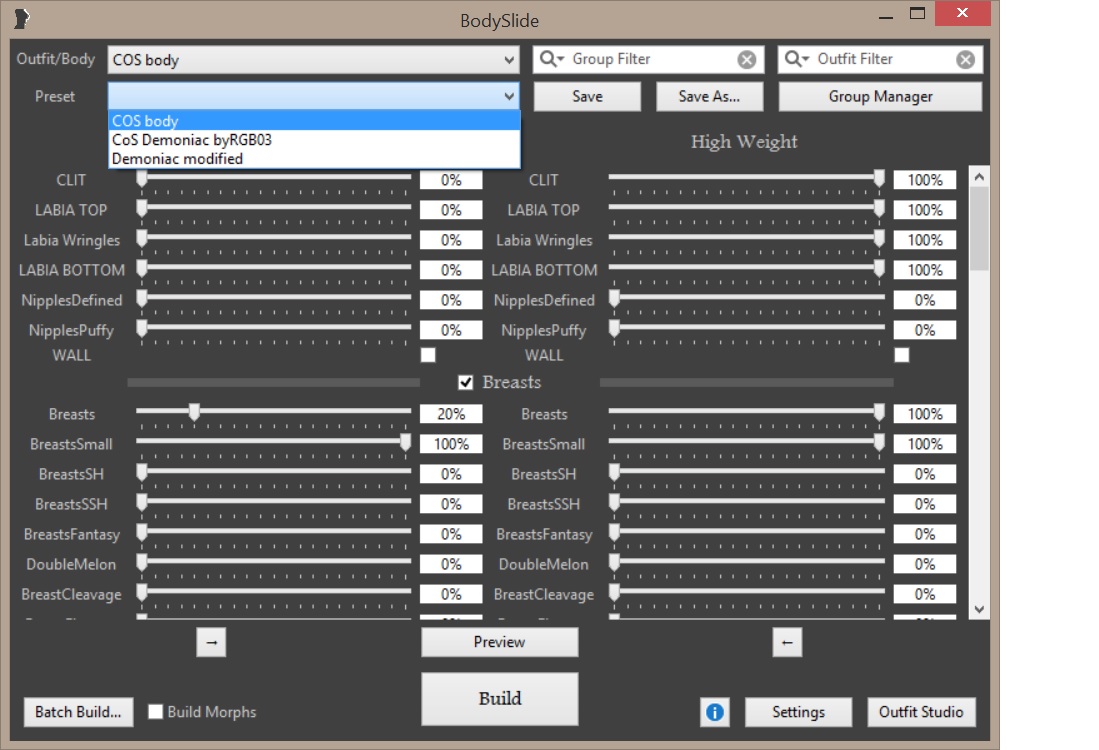Viewport: 1099px width, 750px height.
Task: Select the CoS Demoniac byRGB03 preset
Action: tap(314, 139)
